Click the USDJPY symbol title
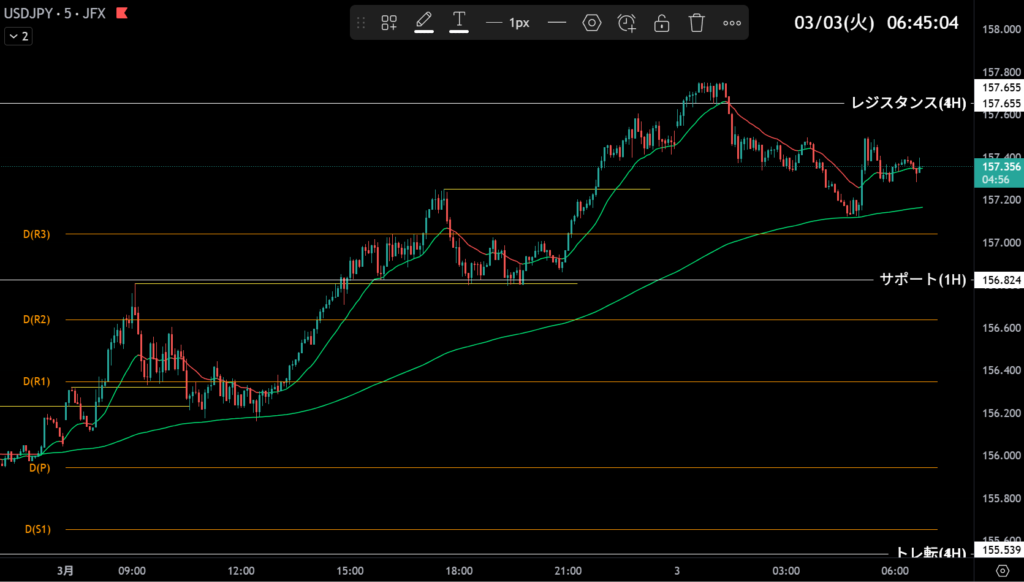 (31, 14)
